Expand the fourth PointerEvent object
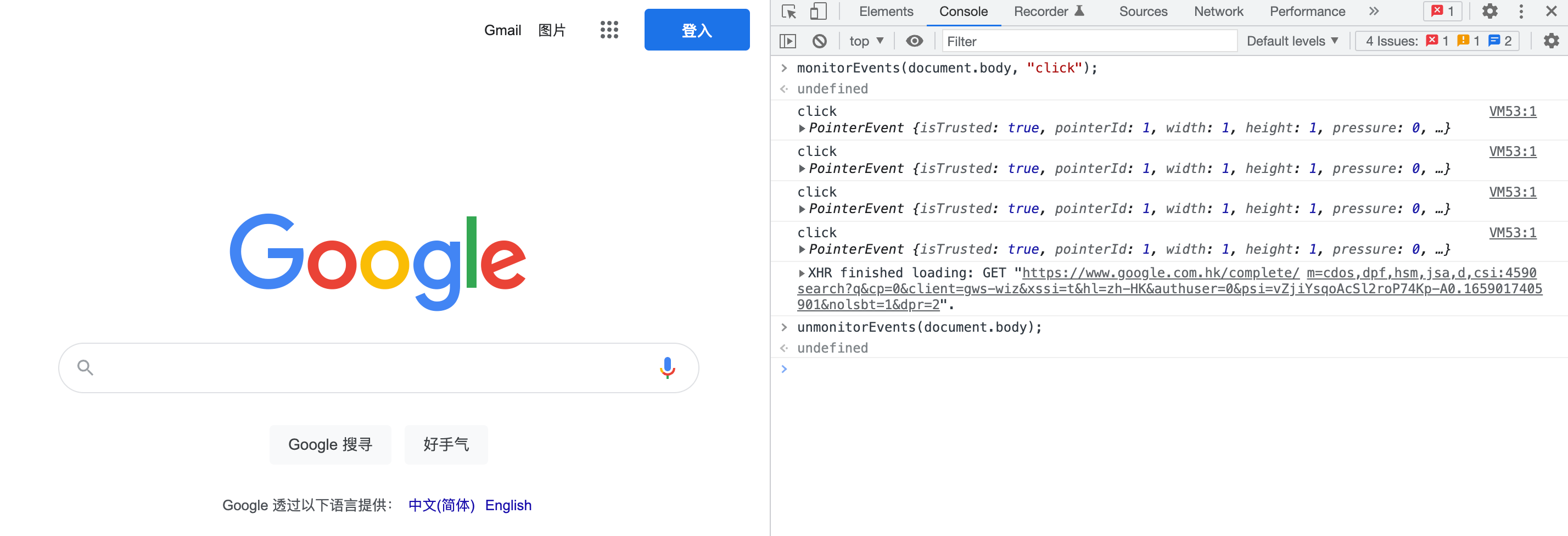This screenshot has height=536, width=1568. 802,250
